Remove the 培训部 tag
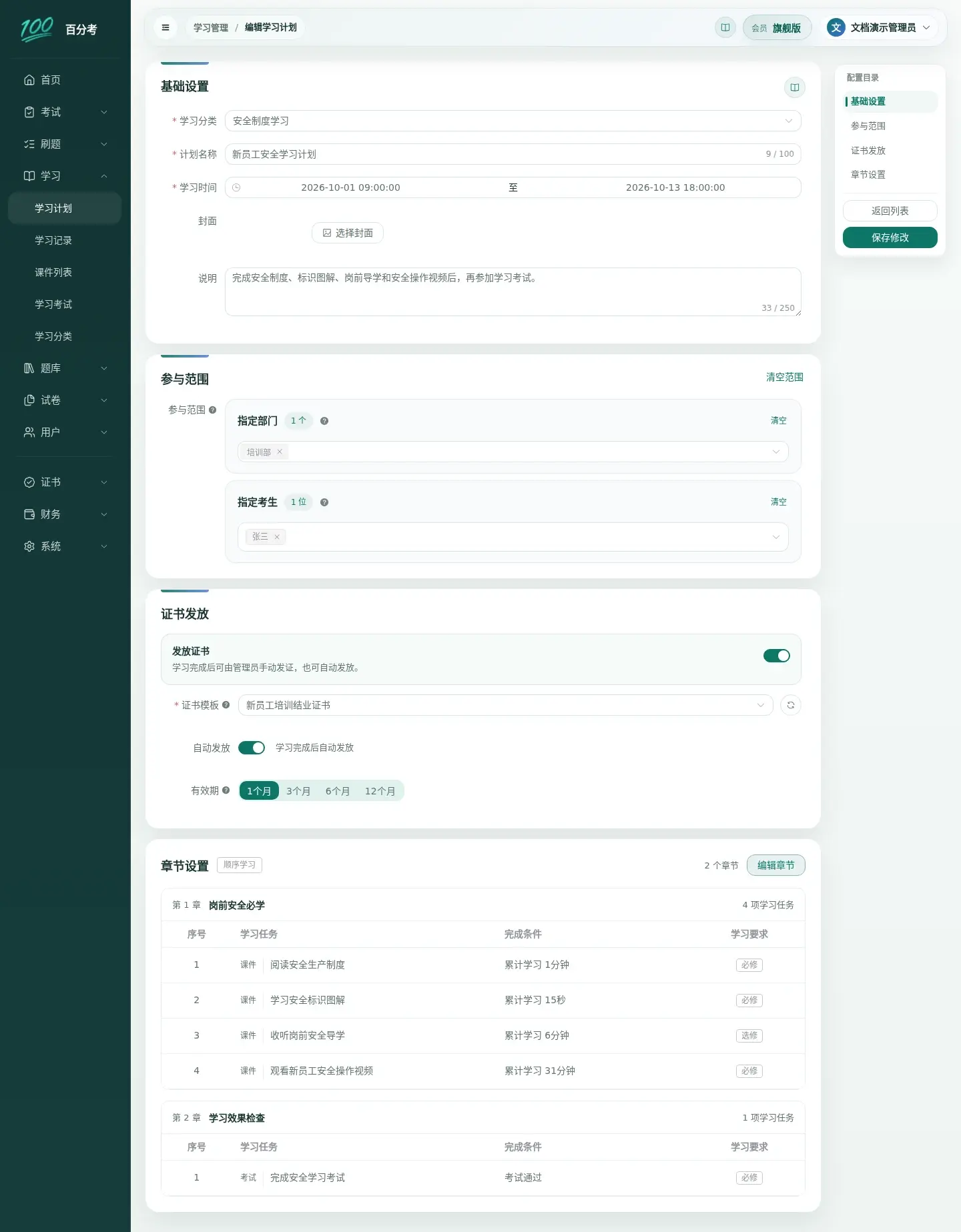 [280, 452]
